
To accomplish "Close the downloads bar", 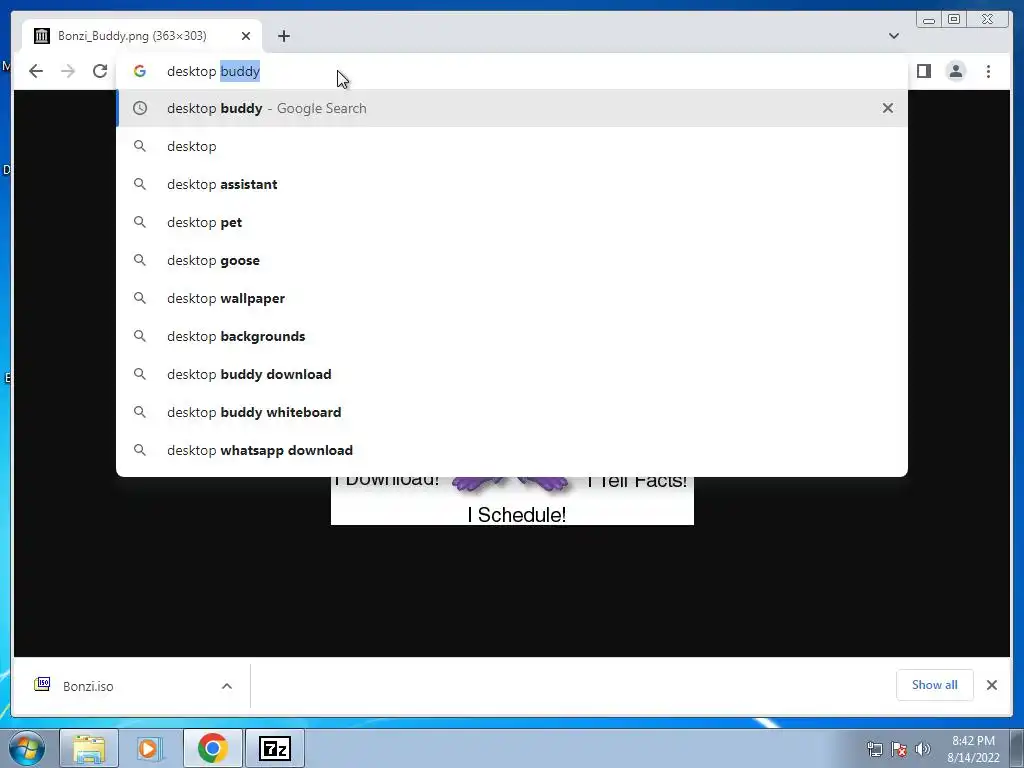I will tap(991, 685).
